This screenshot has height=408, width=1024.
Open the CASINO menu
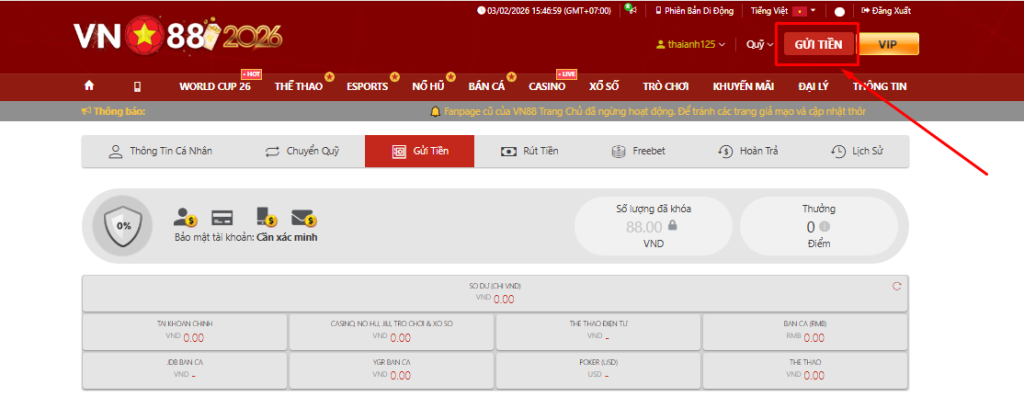tap(547, 86)
